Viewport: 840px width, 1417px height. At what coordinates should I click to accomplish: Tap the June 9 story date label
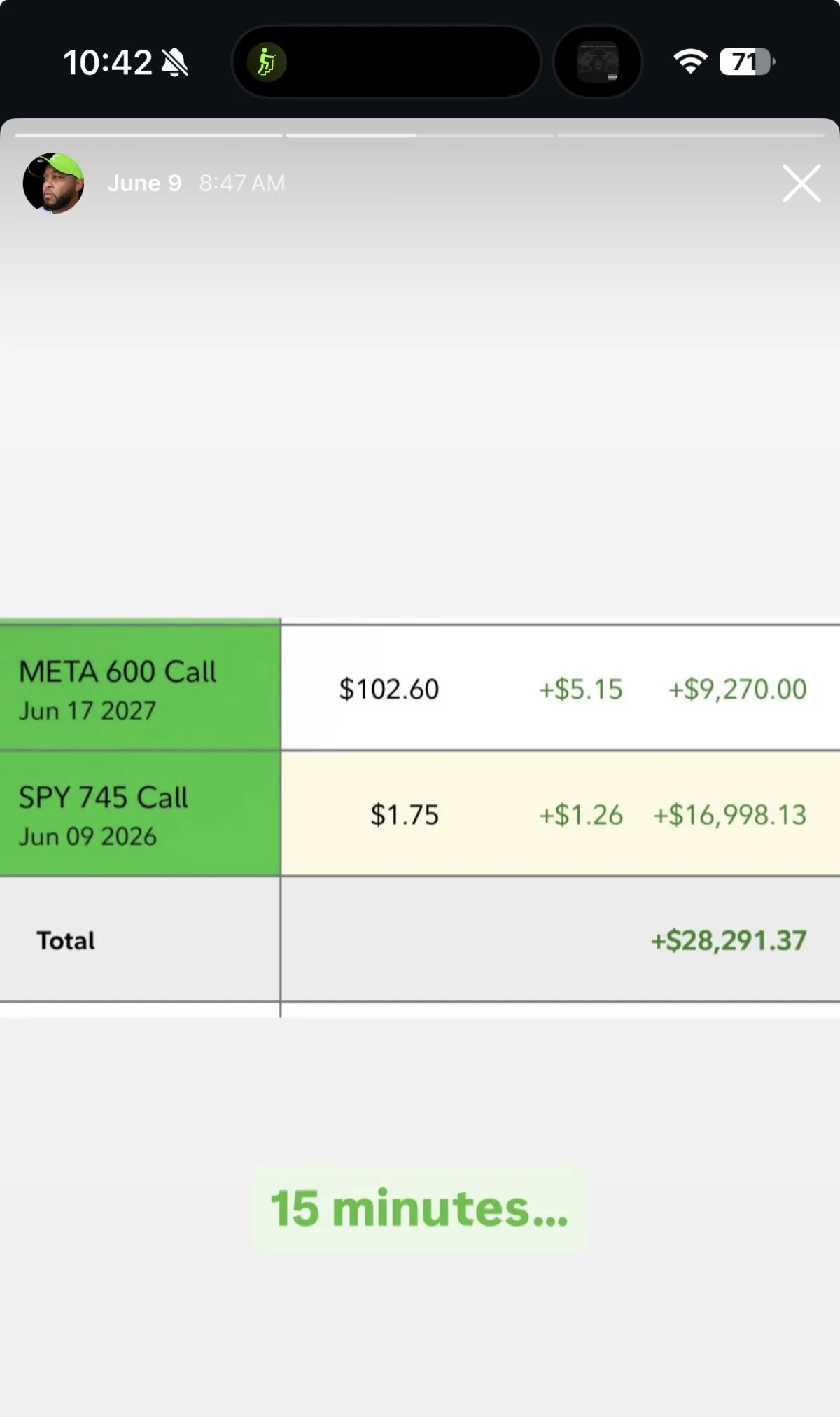pos(145,183)
